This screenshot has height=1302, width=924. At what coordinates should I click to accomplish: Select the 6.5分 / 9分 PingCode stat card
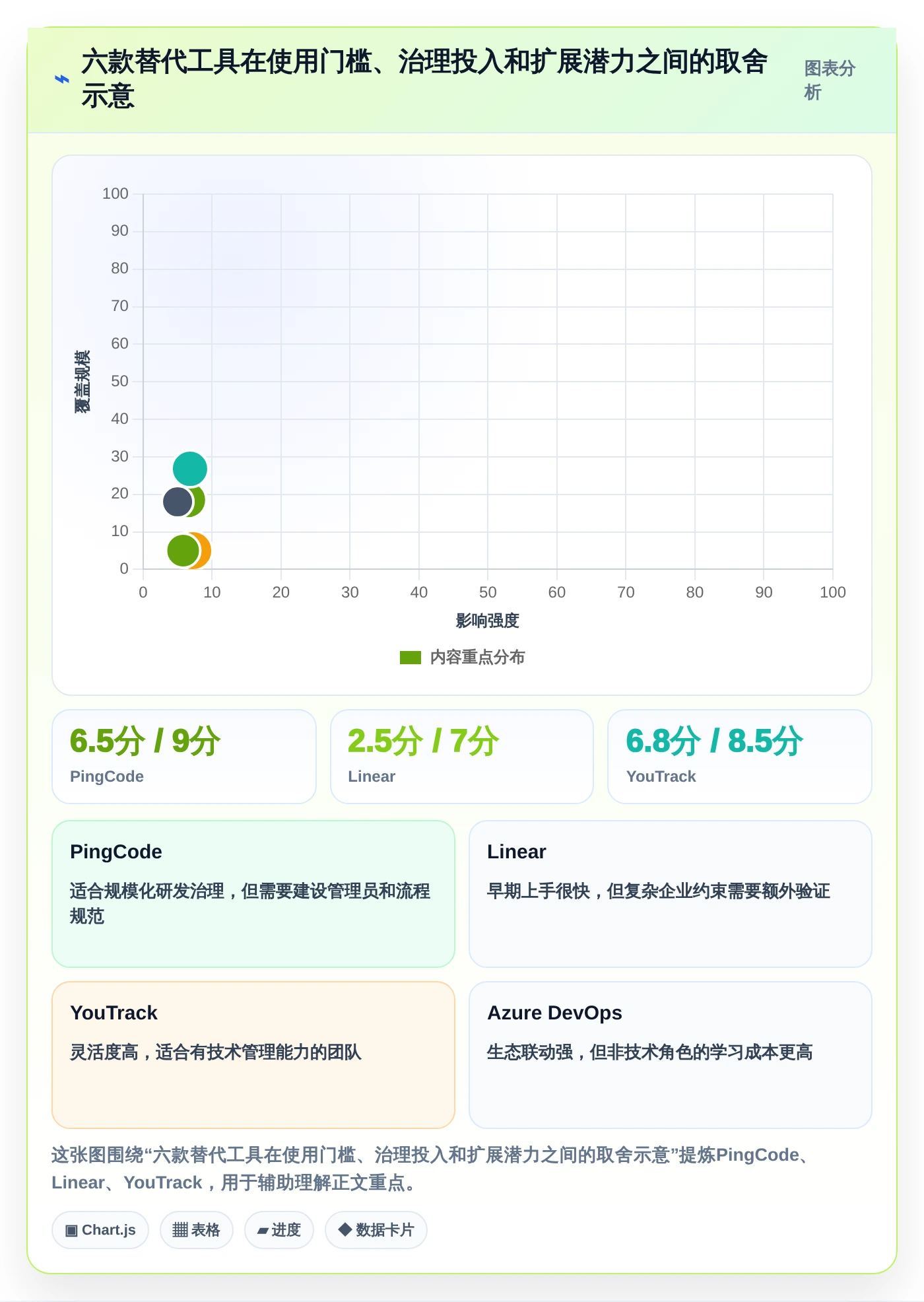(184, 757)
